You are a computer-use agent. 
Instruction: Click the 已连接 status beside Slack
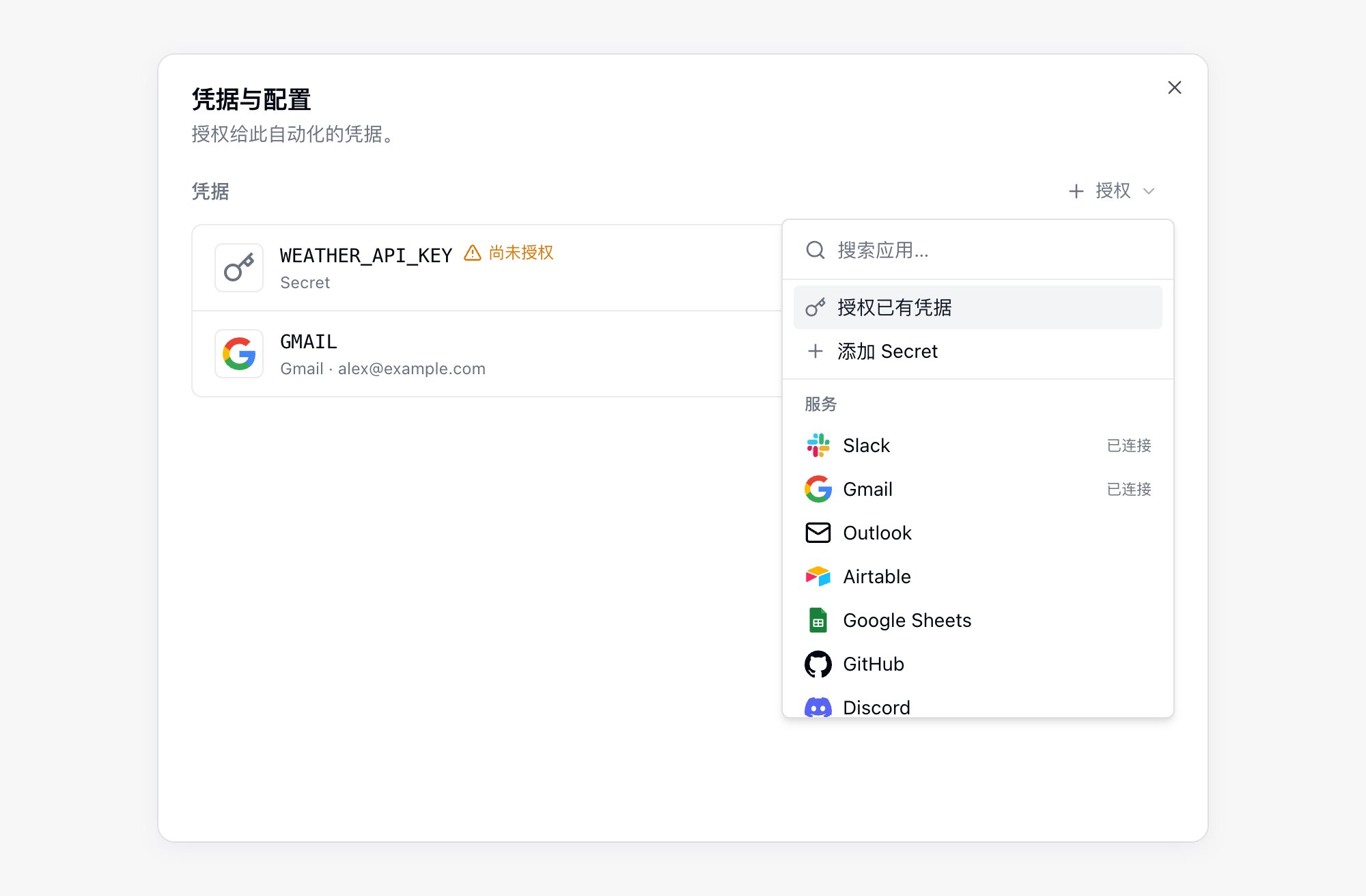coord(1129,445)
